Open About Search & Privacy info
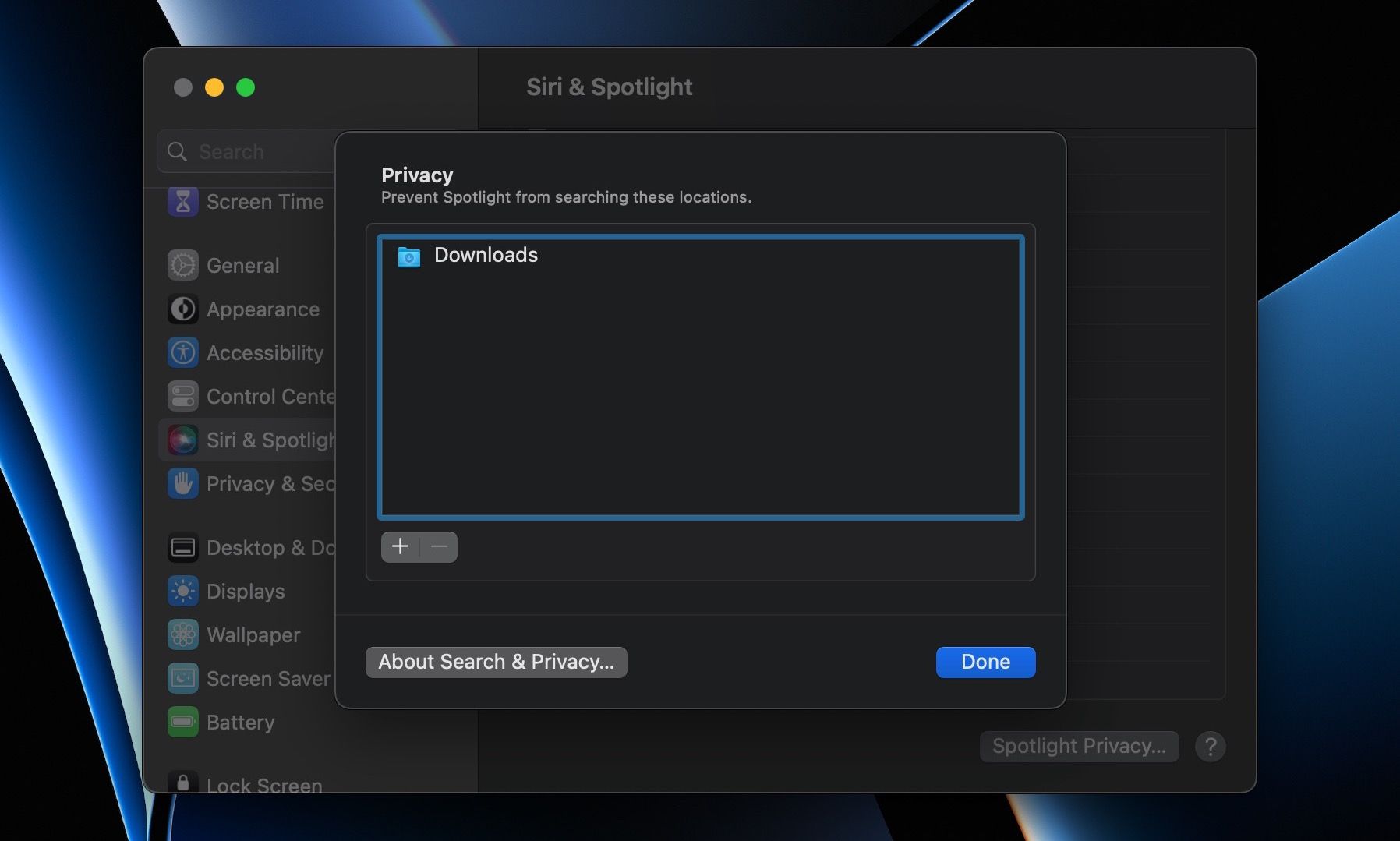This screenshot has height=841, width=1400. 497,663
